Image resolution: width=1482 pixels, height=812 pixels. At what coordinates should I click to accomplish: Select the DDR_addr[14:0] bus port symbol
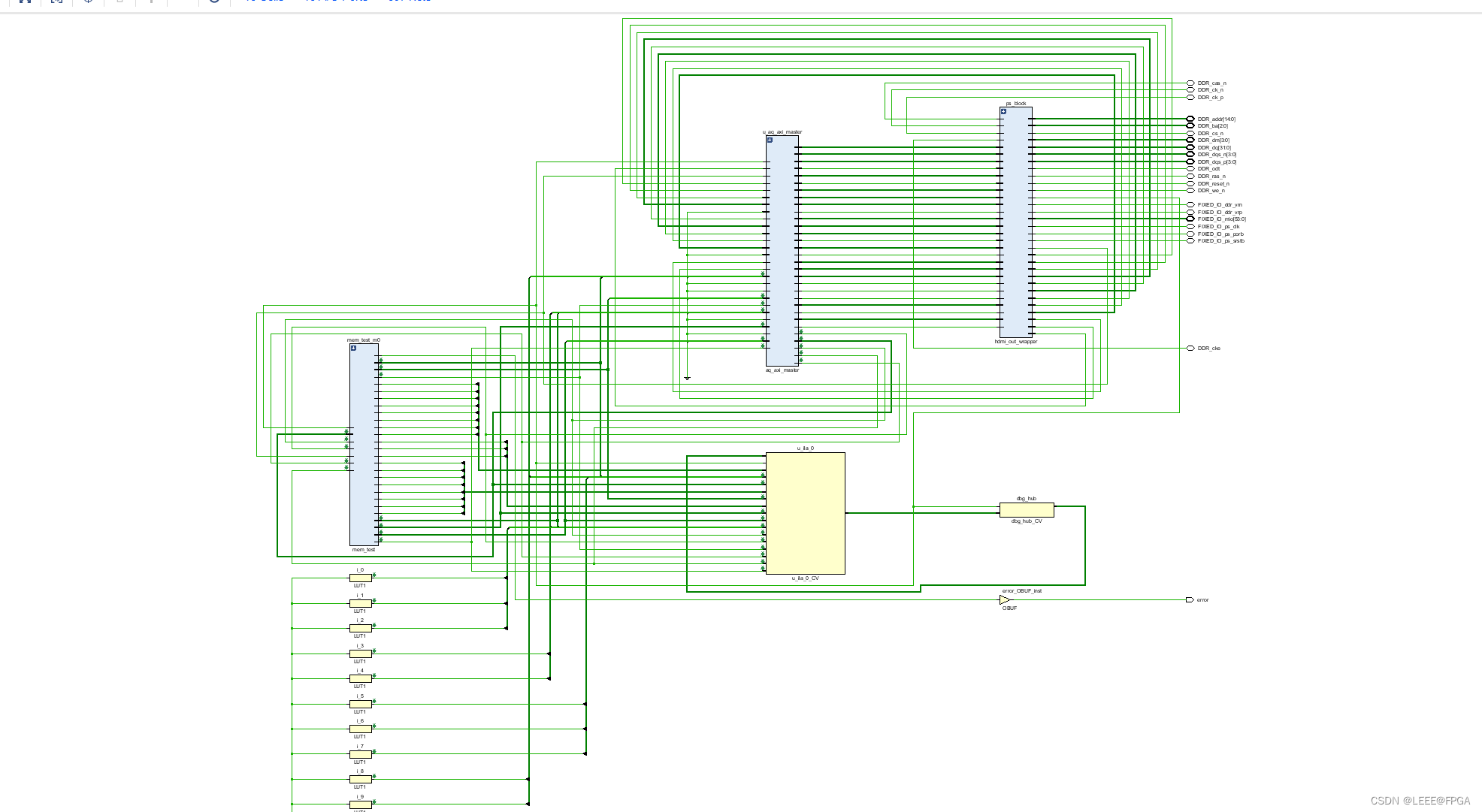point(1190,119)
